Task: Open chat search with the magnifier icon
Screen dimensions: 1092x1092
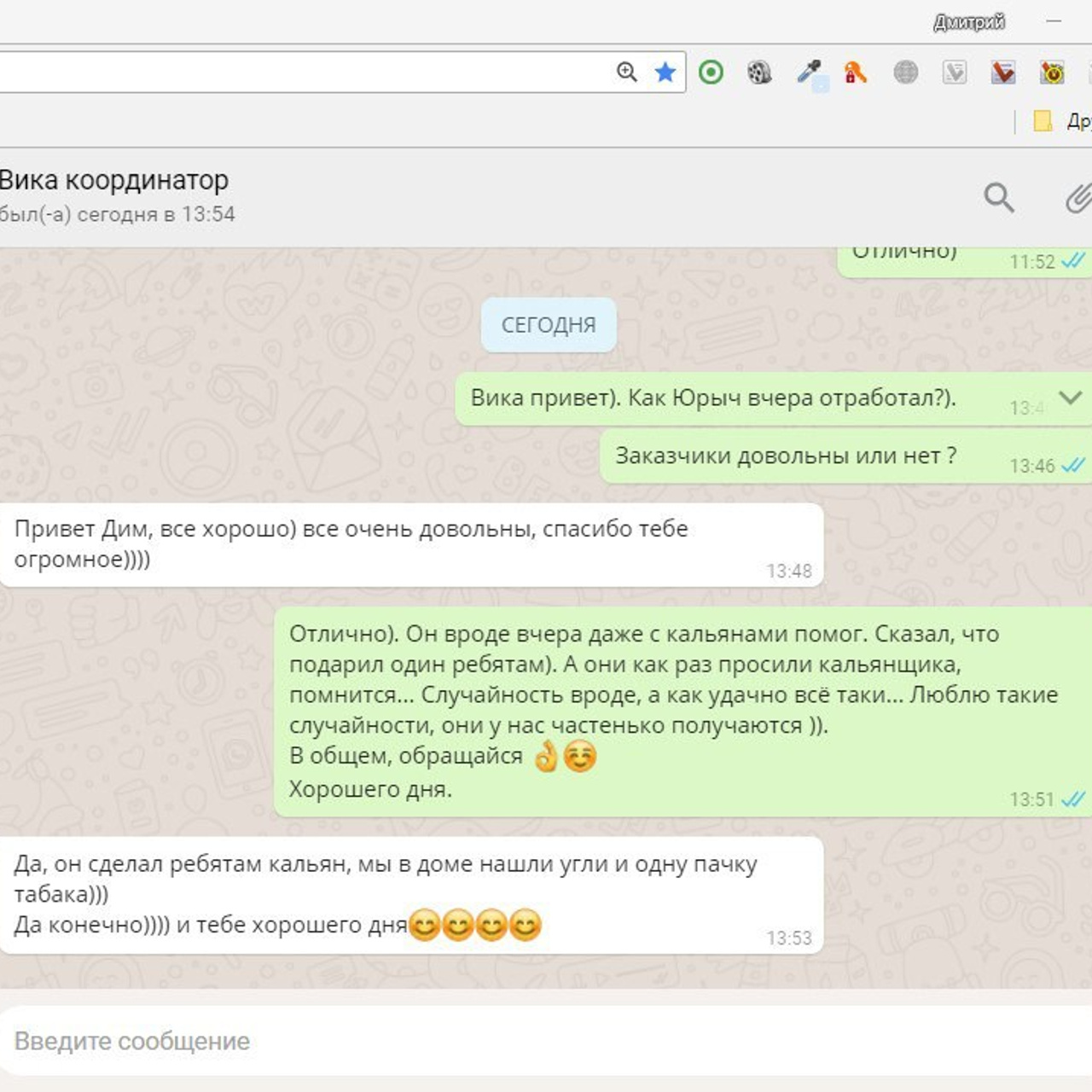Action: pyautogui.click(x=997, y=199)
